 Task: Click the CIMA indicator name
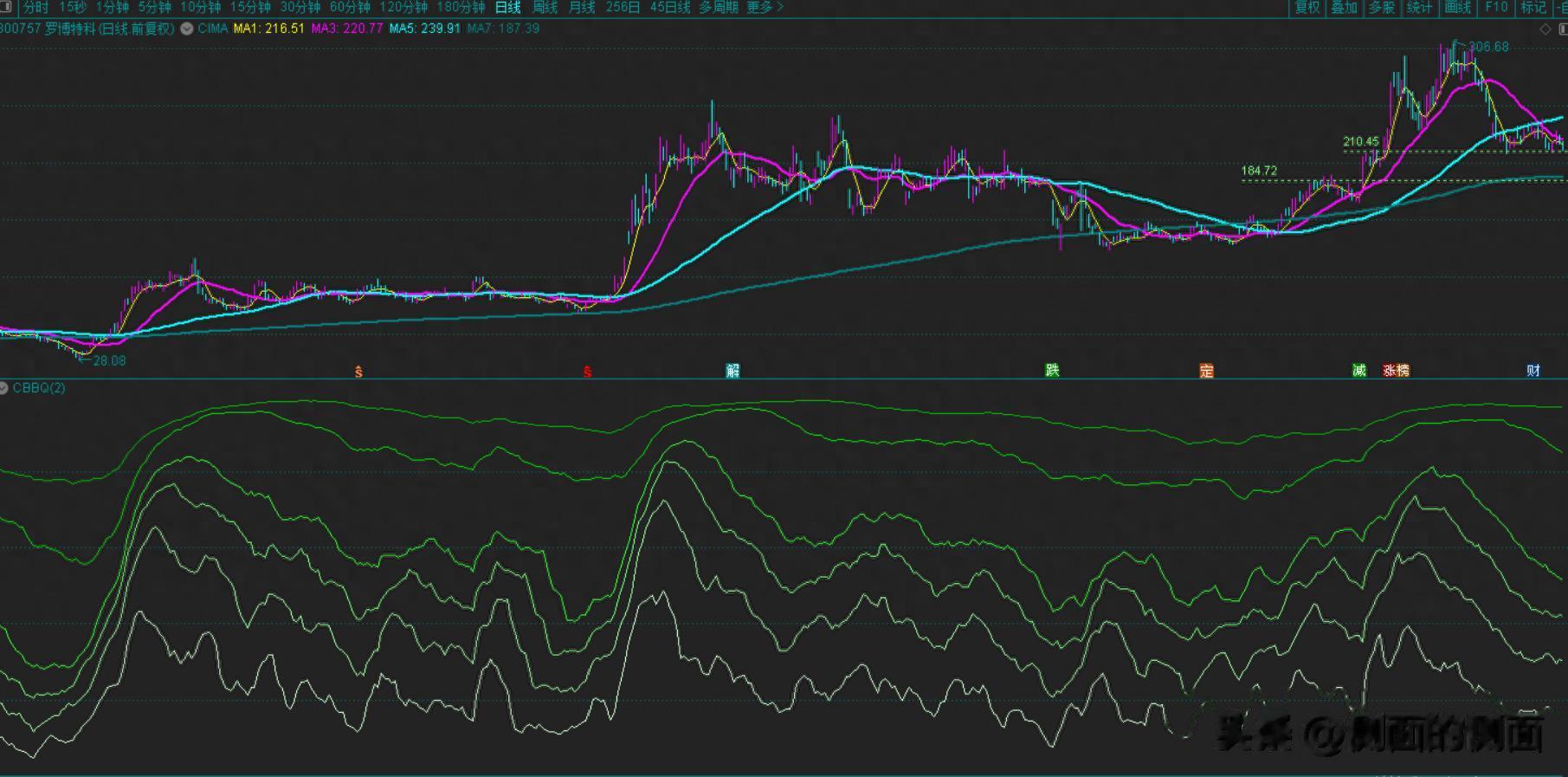coord(212,29)
